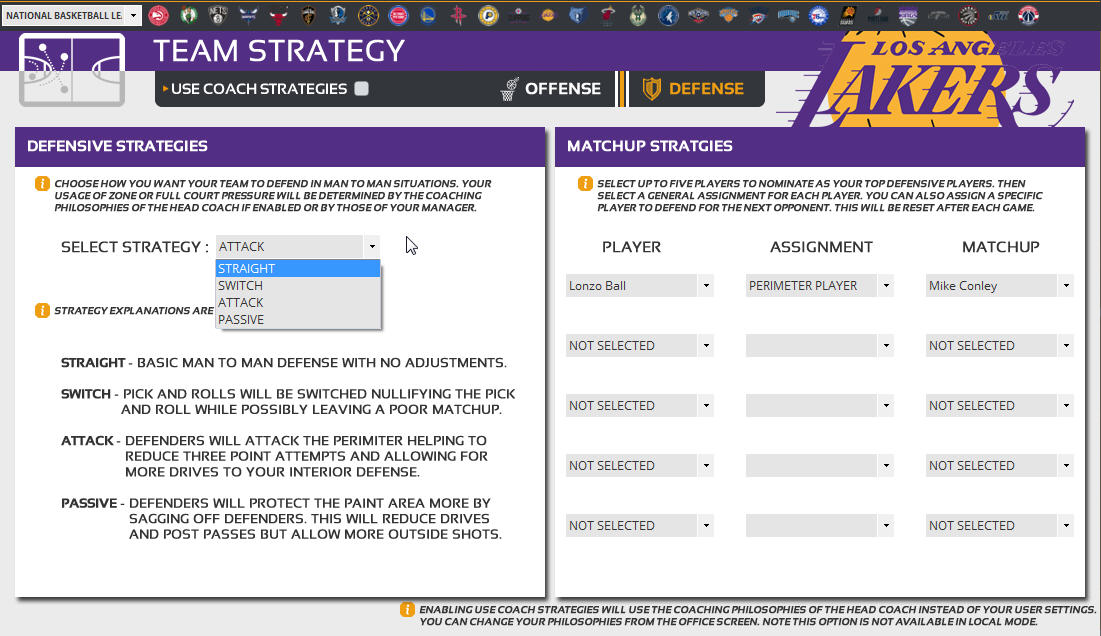Select the Orlando Magic team logo
The image size is (1101, 636).
tap(788, 15)
